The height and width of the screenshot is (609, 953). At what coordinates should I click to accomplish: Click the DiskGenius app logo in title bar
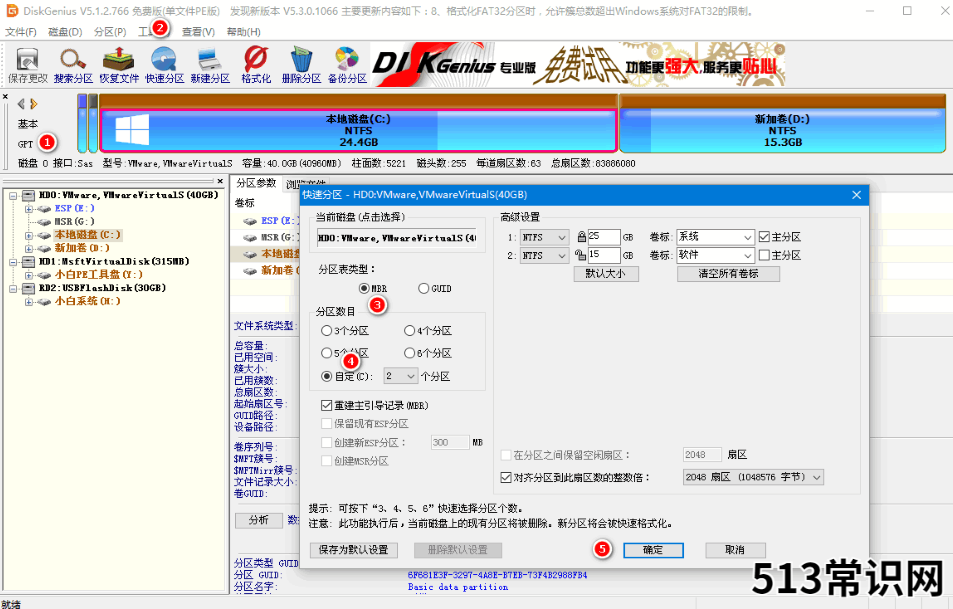(12, 11)
